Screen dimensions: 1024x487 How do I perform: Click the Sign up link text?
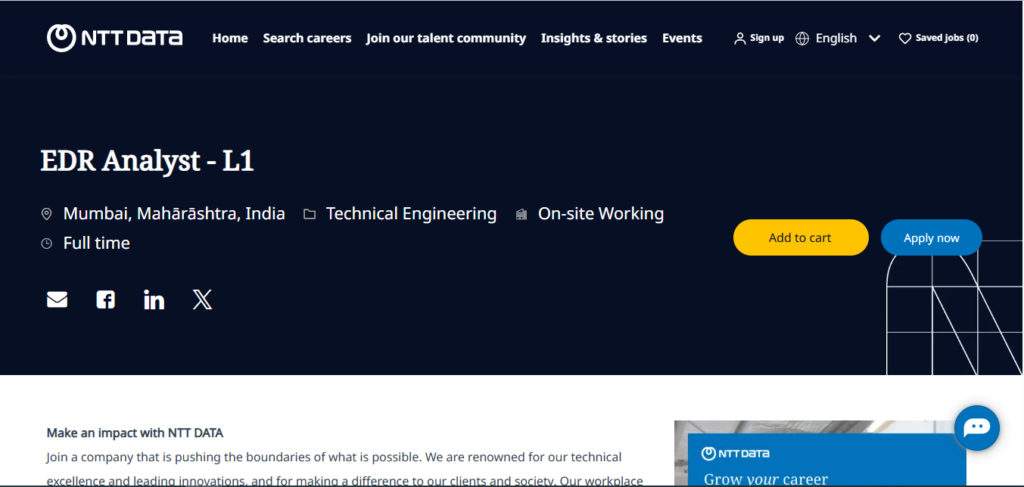(767, 38)
